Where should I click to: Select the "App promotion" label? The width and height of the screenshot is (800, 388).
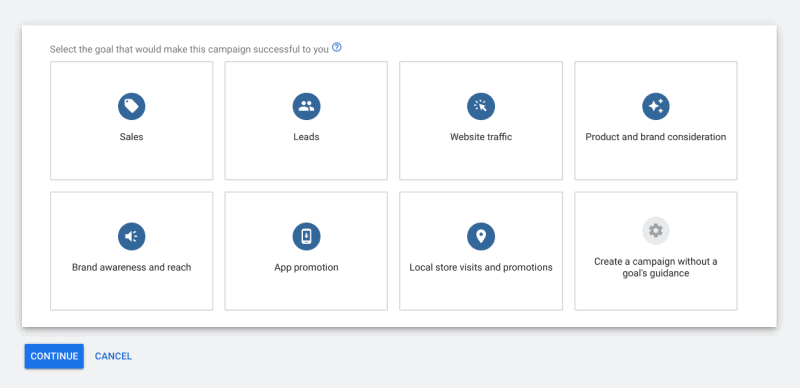pyautogui.click(x=306, y=268)
